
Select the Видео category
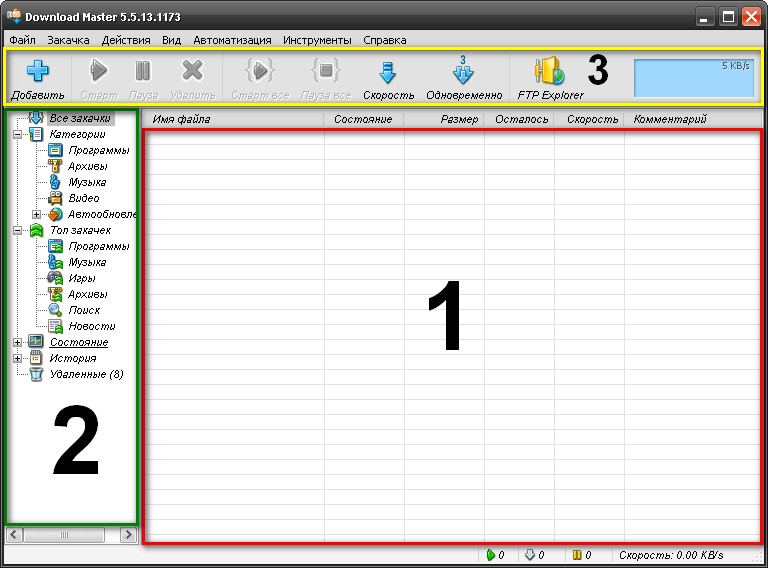pyautogui.click(x=84, y=198)
